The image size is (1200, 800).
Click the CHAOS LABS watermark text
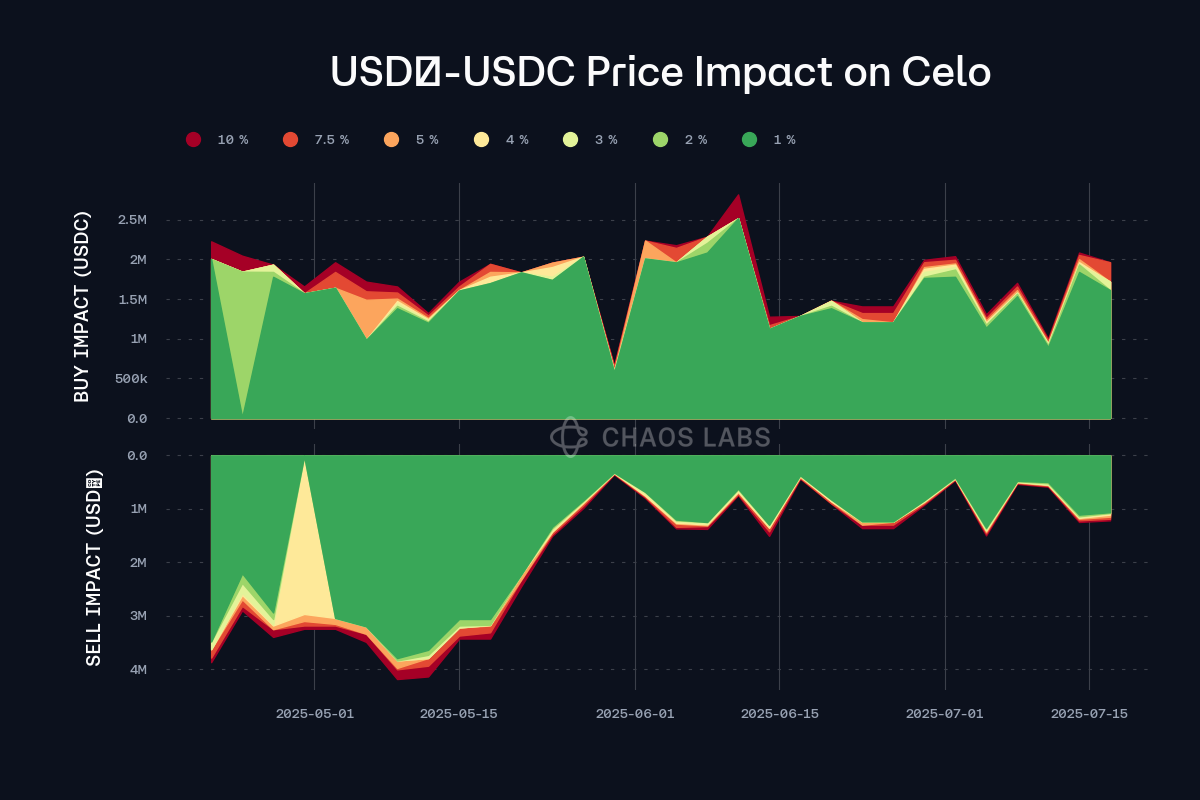click(686, 437)
